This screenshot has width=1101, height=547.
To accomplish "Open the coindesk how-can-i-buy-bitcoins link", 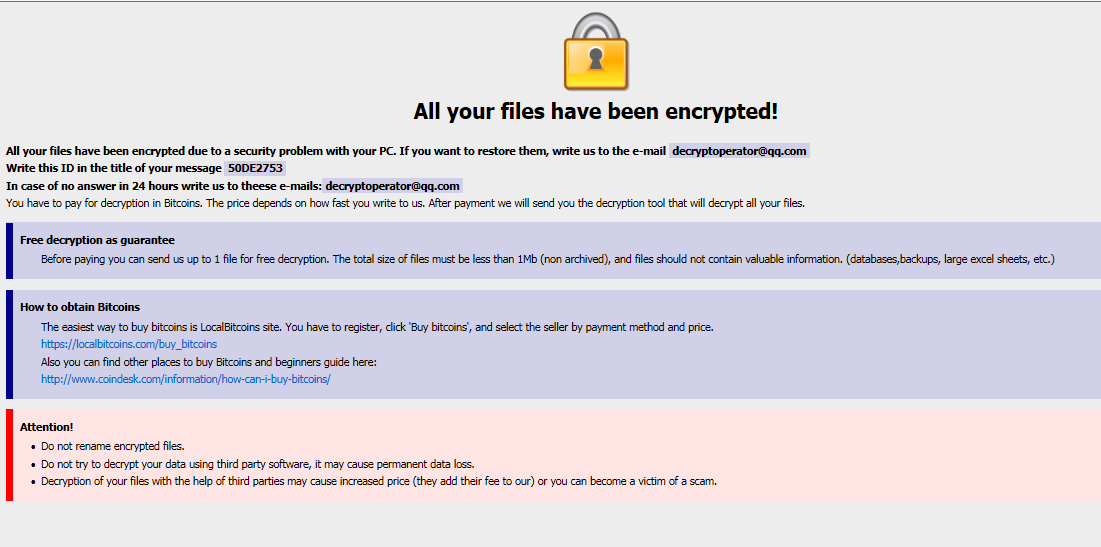I will coord(185,379).
